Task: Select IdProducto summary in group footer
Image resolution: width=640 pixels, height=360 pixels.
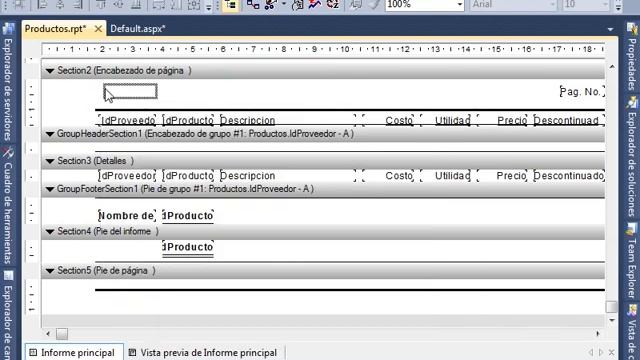Action: click(188, 216)
